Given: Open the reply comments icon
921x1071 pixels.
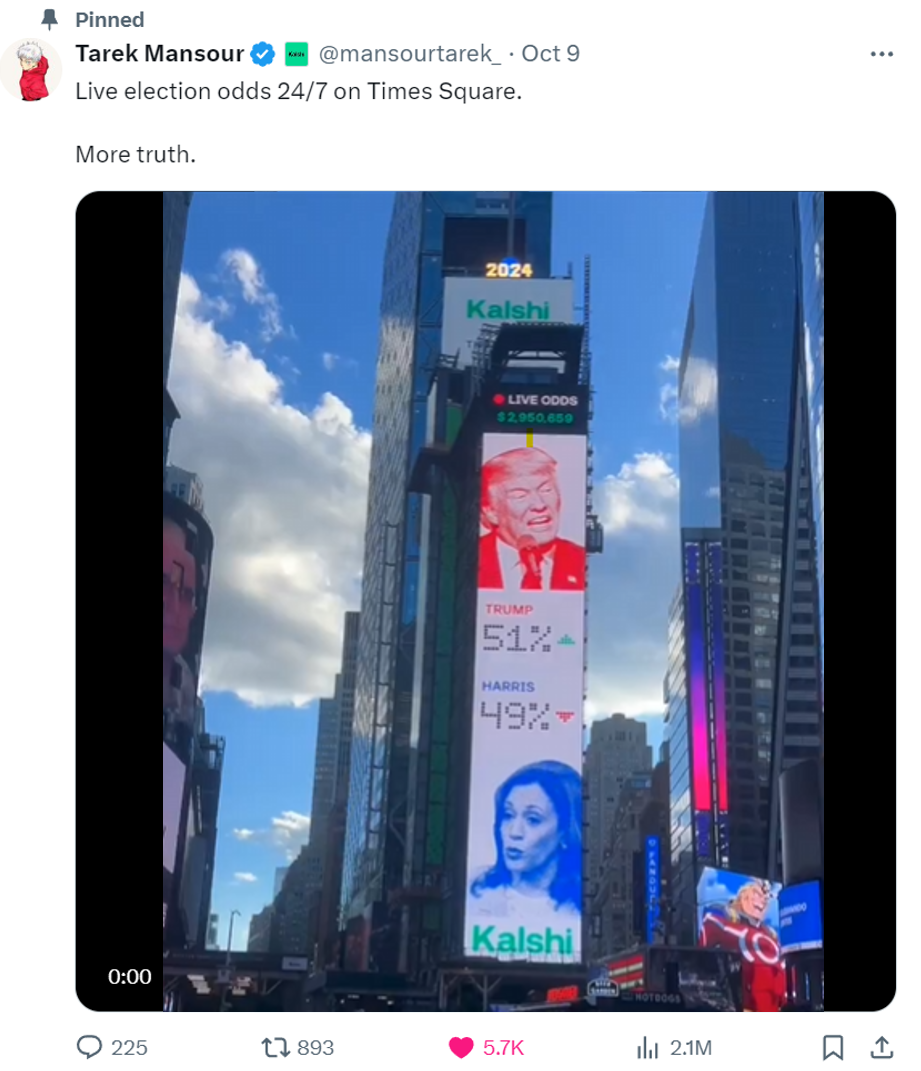Looking at the screenshot, I should tap(90, 1046).
